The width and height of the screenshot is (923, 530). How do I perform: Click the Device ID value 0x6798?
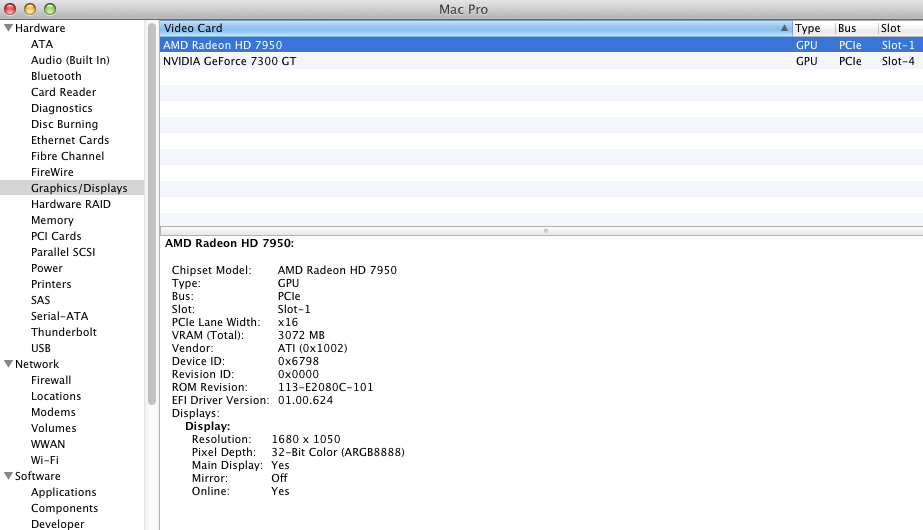[x=298, y=361]
